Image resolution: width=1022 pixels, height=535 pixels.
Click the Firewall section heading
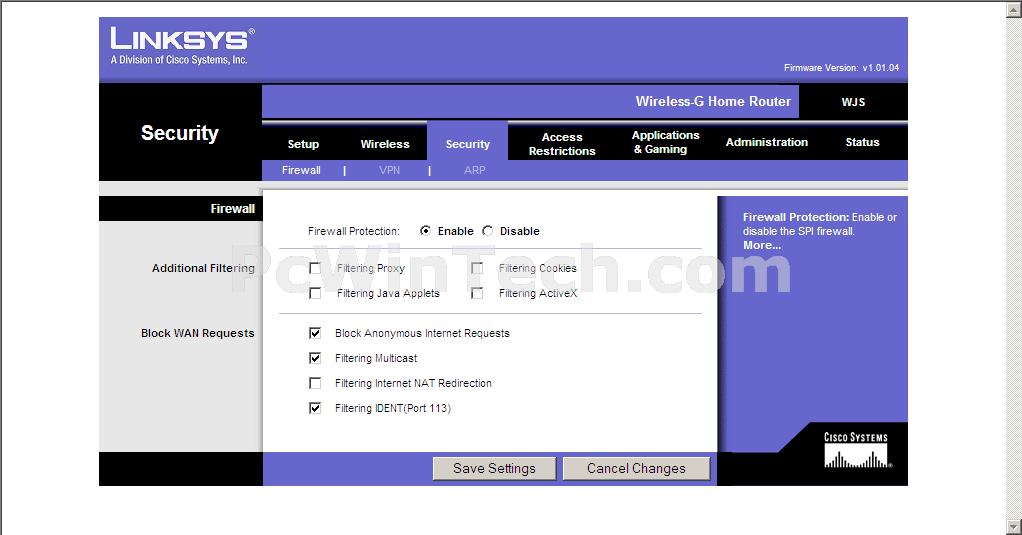[x=232, y=209]
